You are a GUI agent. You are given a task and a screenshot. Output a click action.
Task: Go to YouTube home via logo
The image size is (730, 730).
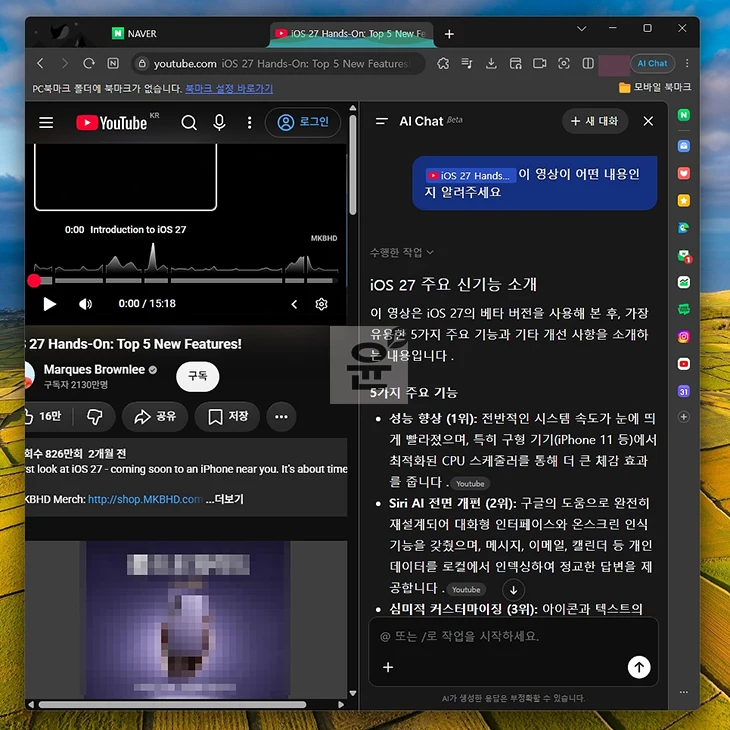111,123
